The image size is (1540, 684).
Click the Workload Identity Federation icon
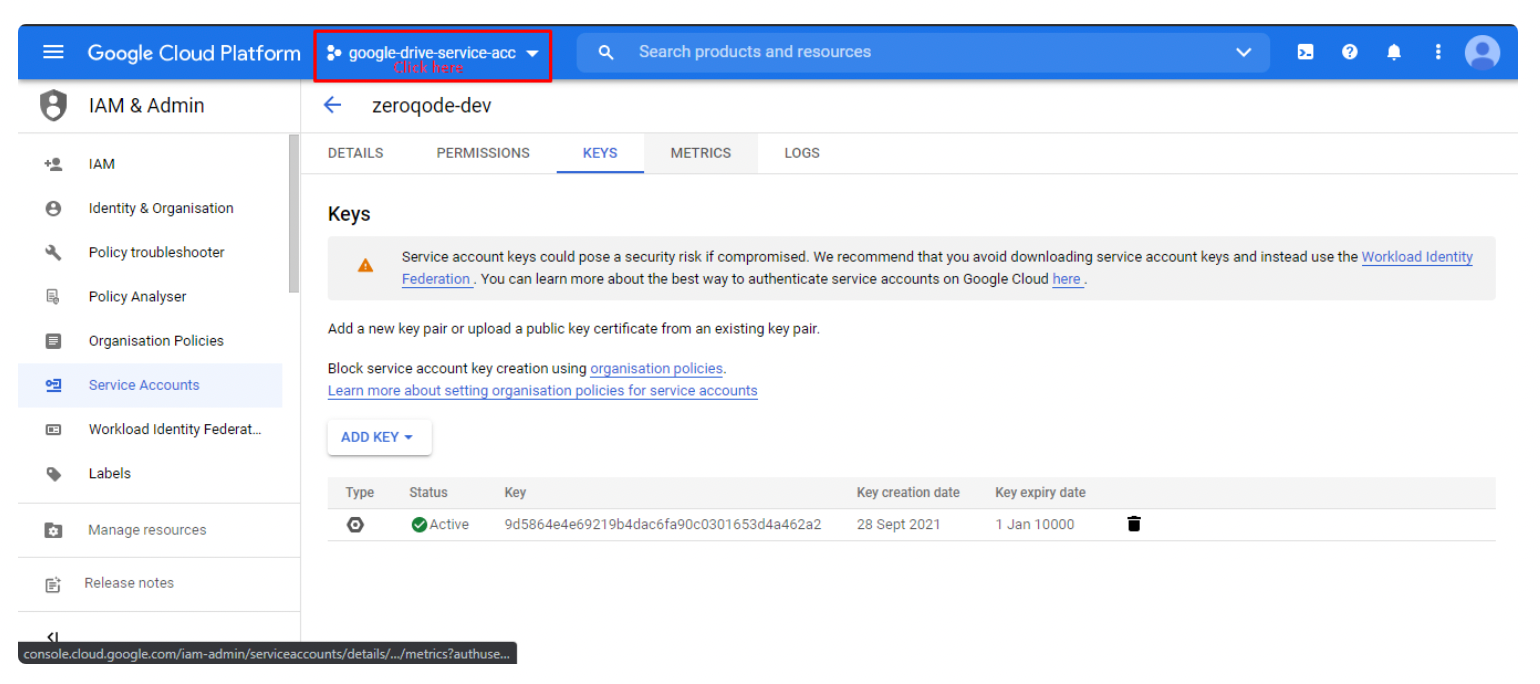pyautogui.click(x=54, y=429)
